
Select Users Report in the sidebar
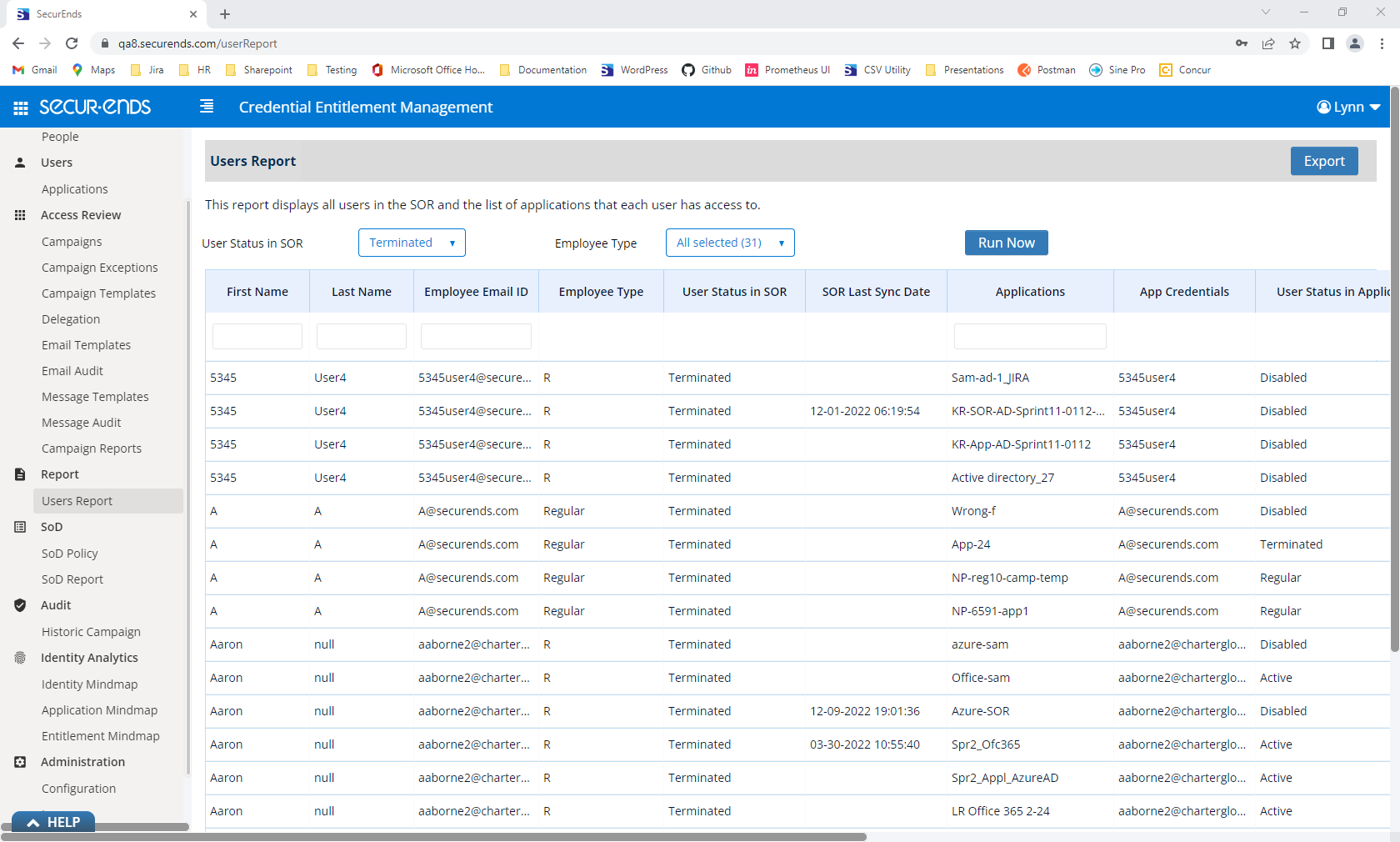tap(77, 500)
